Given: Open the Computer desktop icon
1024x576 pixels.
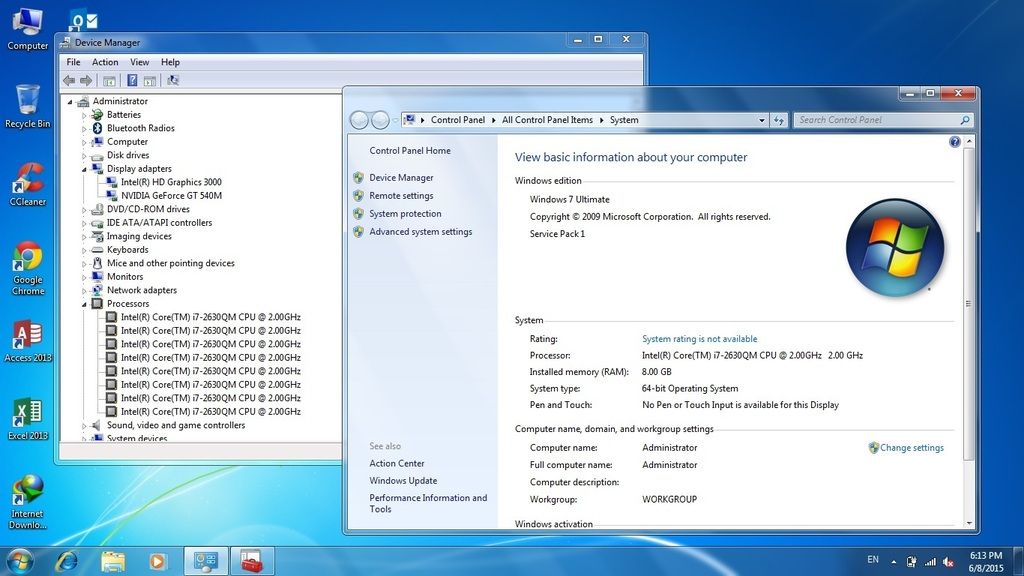Looking at the screenshot, I should 27,29.
